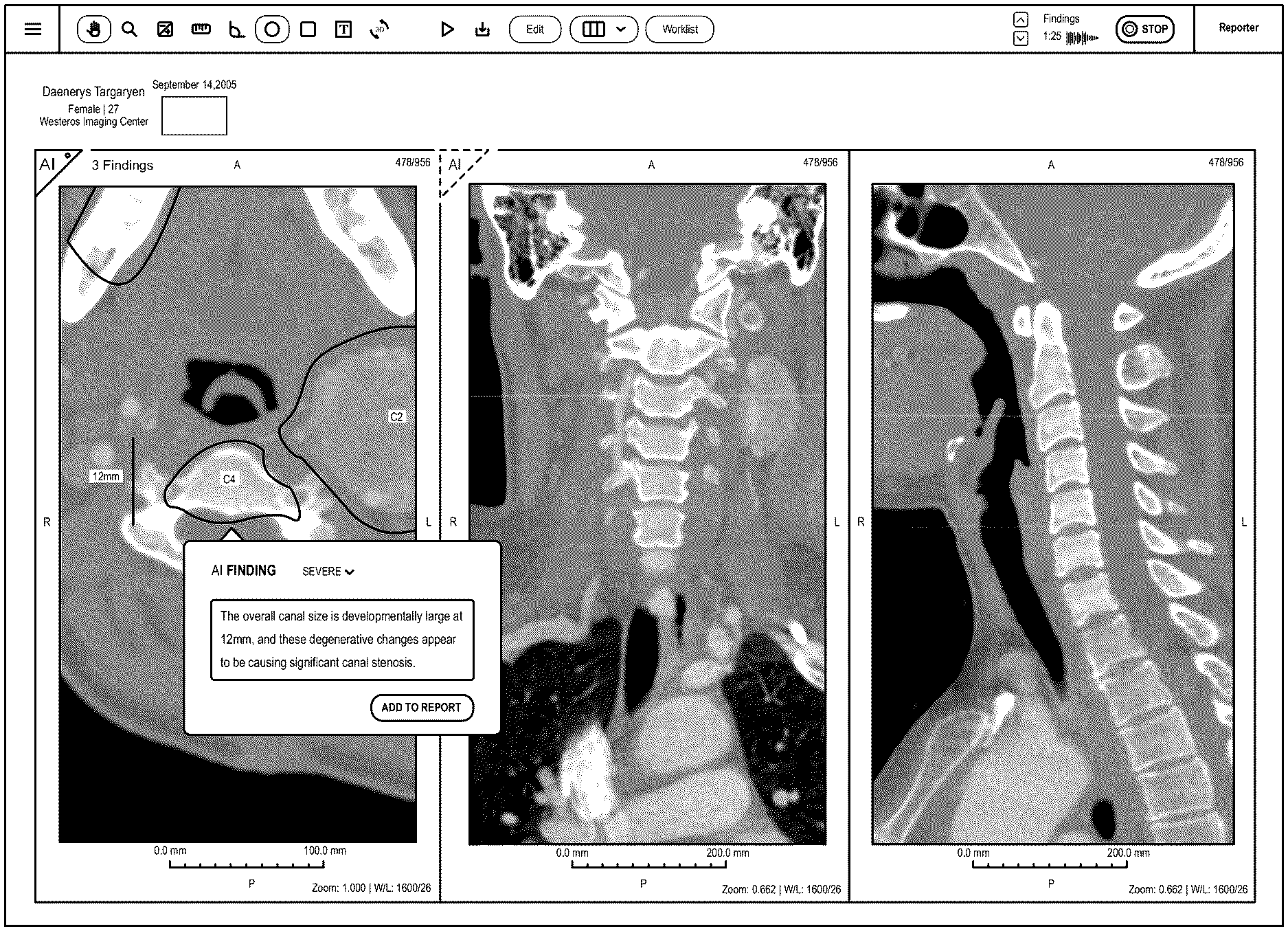The height and width of the screenshot is (931, 1288).
Task: Download the study with download icon
Action: (482, 30)
